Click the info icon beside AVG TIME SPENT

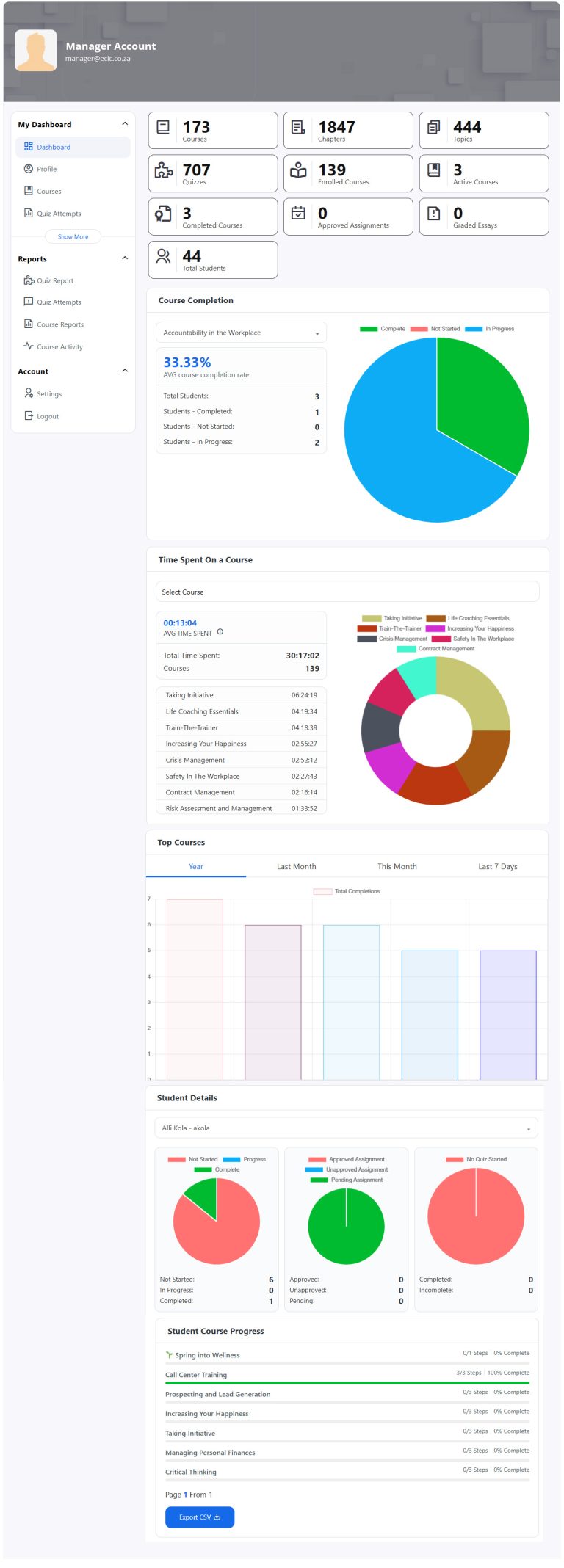coord(220,632)
